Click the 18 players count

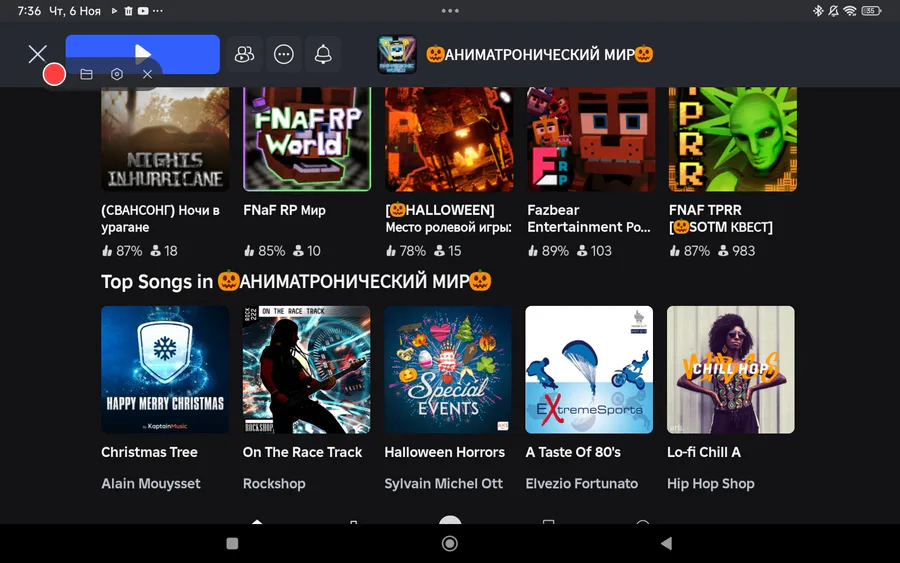pos(164,251)
